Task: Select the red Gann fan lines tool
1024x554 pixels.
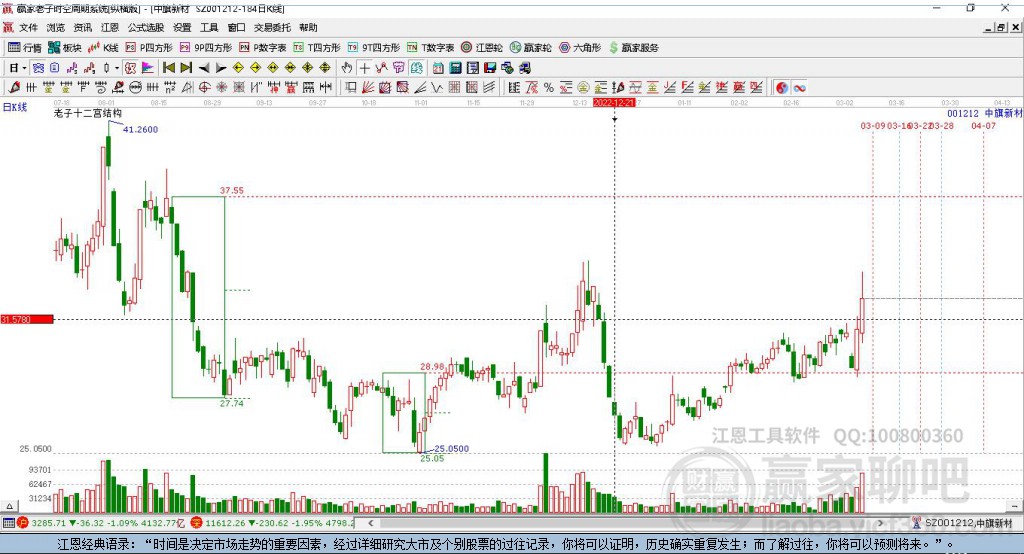Action: point(368,88)
